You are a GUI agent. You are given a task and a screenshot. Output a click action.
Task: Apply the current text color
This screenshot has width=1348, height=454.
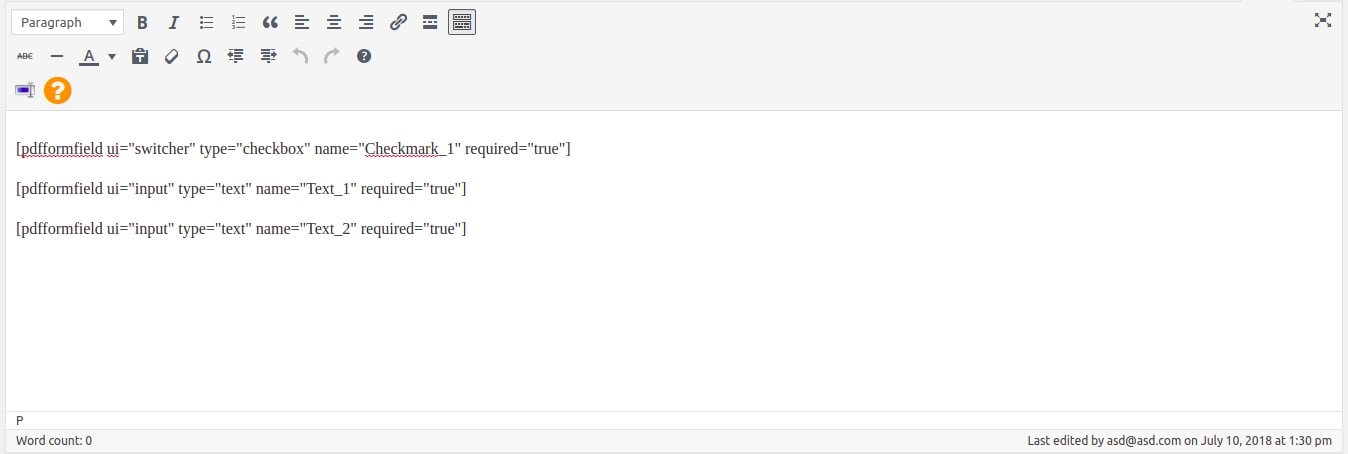pyautogui.click(x=89, y=57)
